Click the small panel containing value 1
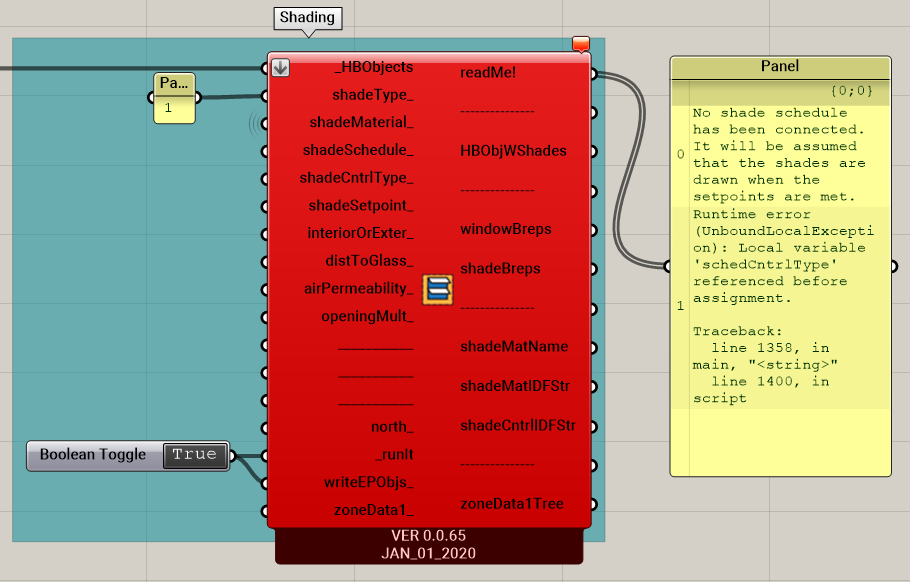910x582 pixels. (x=174, y=107)
